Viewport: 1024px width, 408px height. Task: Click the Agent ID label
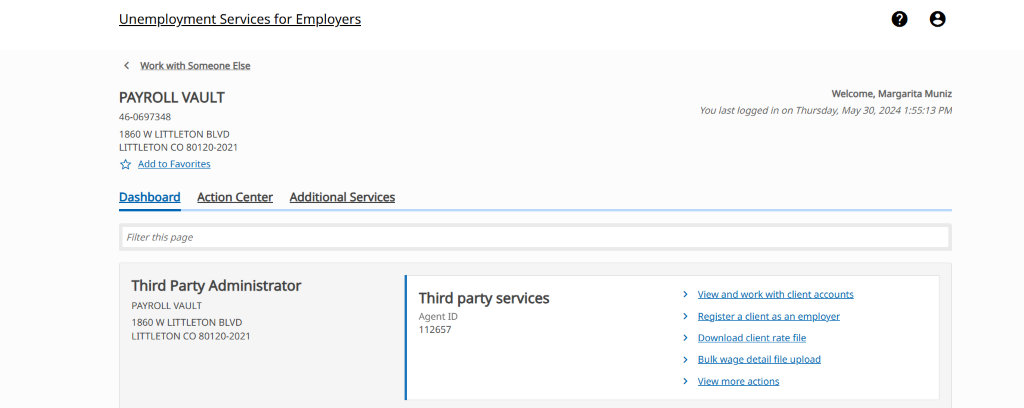click(x=438, y=317)
